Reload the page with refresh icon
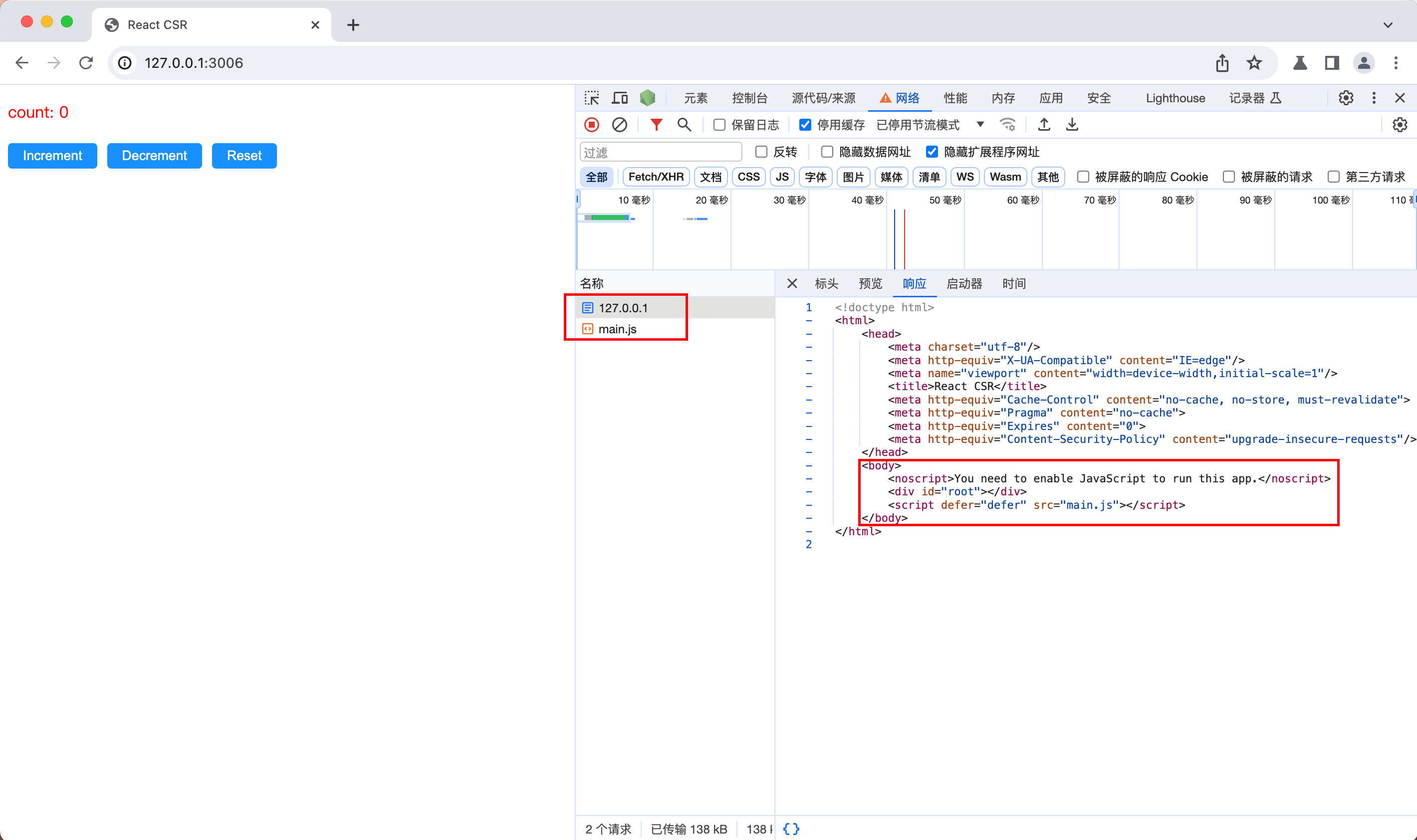The image size is (1417, 840). tap(86, 63)
